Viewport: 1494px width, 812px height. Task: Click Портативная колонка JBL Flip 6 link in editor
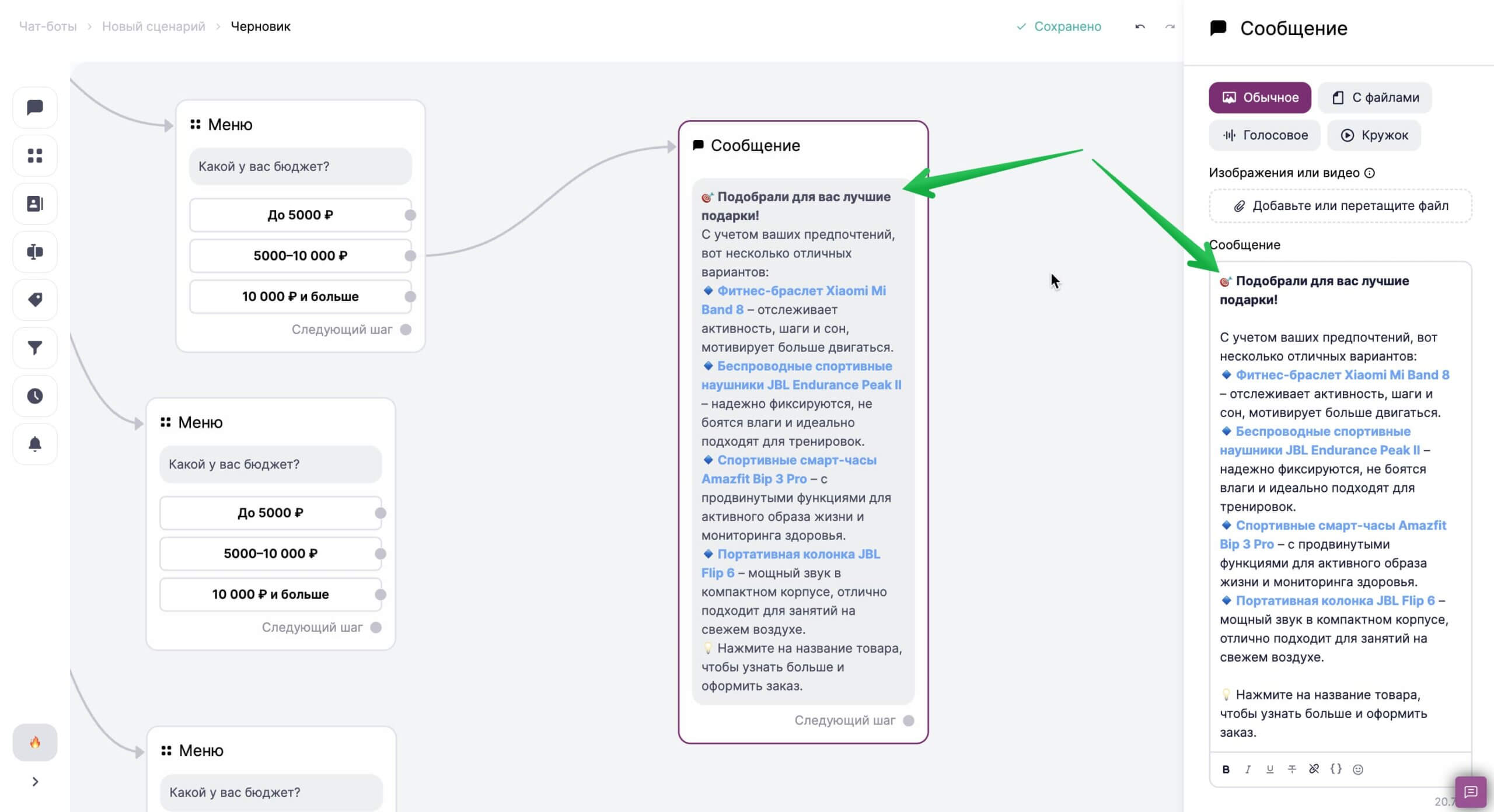pos(1335,601)
